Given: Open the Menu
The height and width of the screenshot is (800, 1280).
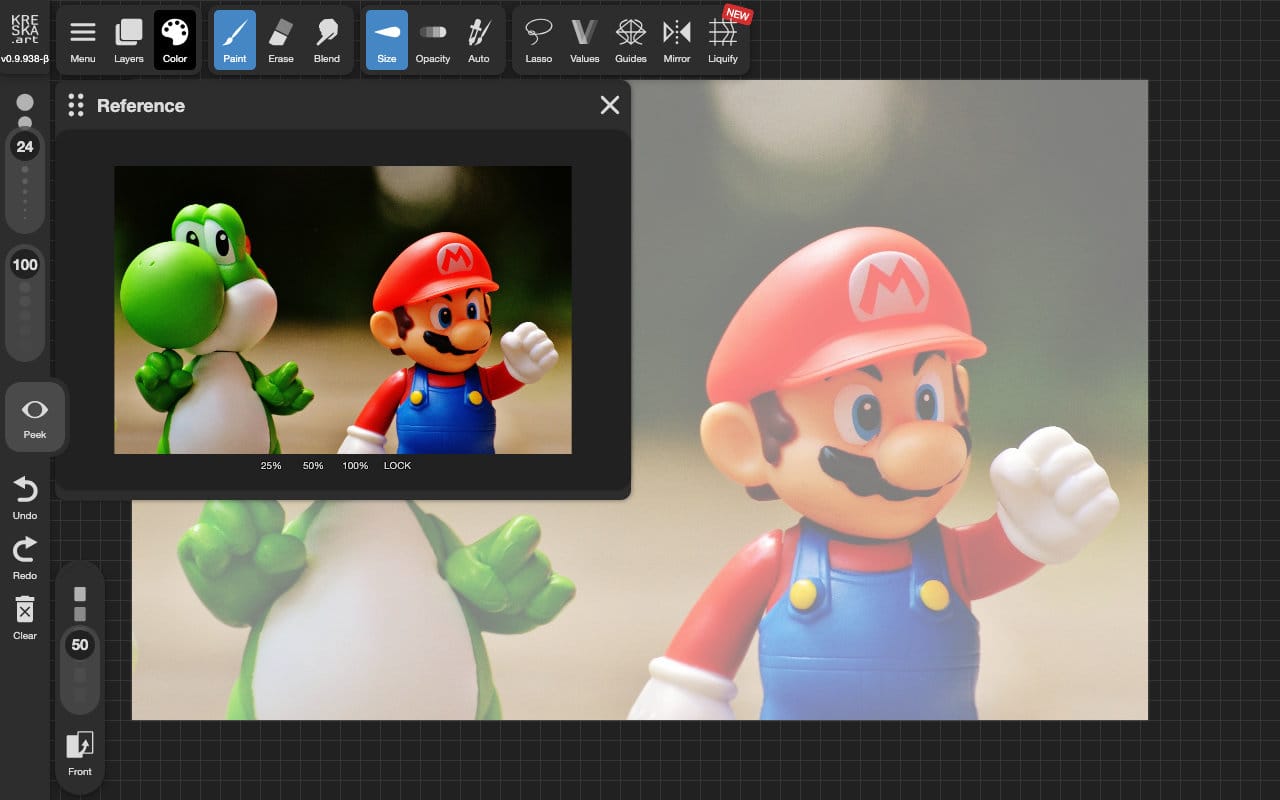Looking at the screenshot, I should [x=83, y=40].
